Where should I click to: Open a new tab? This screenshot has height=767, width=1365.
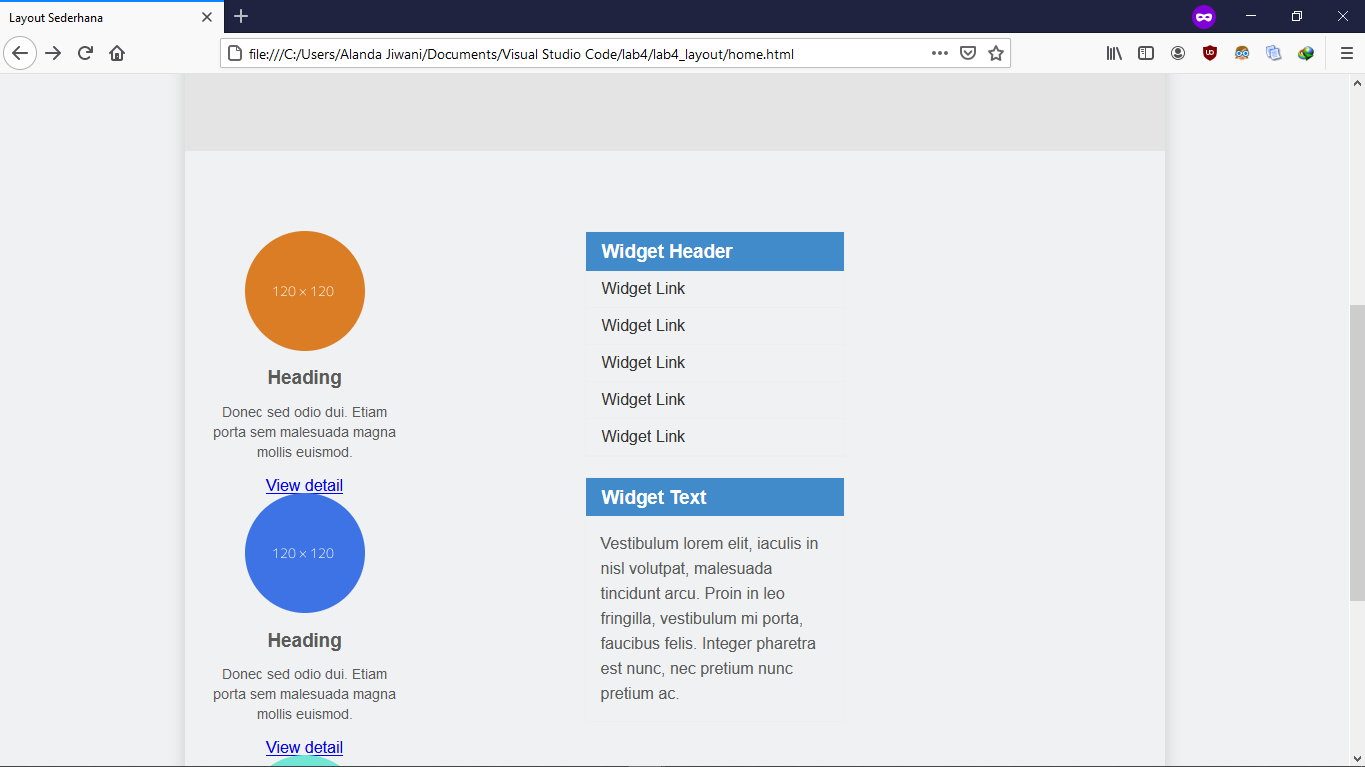pos(241,16)
